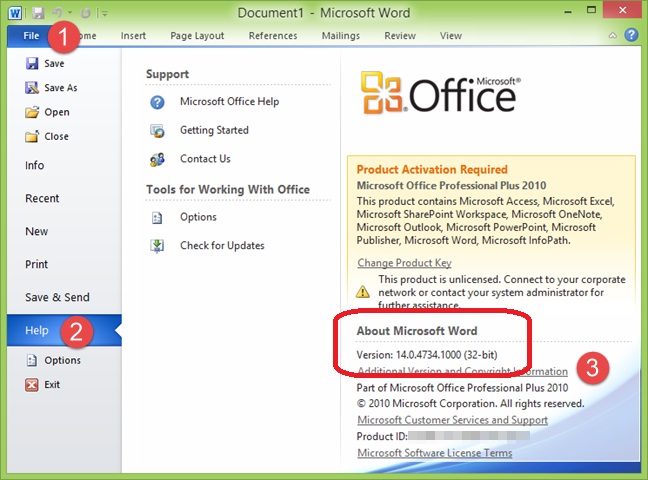Click the Check for Updates download icon
This screenshot has width=648, height=480.
(157, 246)
